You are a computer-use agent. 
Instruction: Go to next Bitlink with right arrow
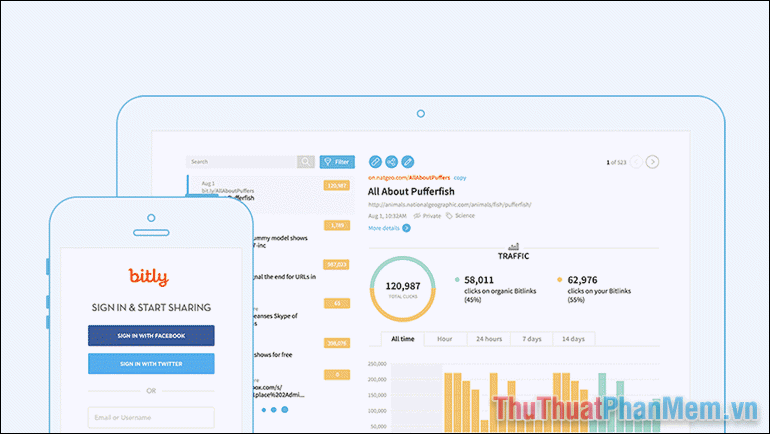point(652,161)
